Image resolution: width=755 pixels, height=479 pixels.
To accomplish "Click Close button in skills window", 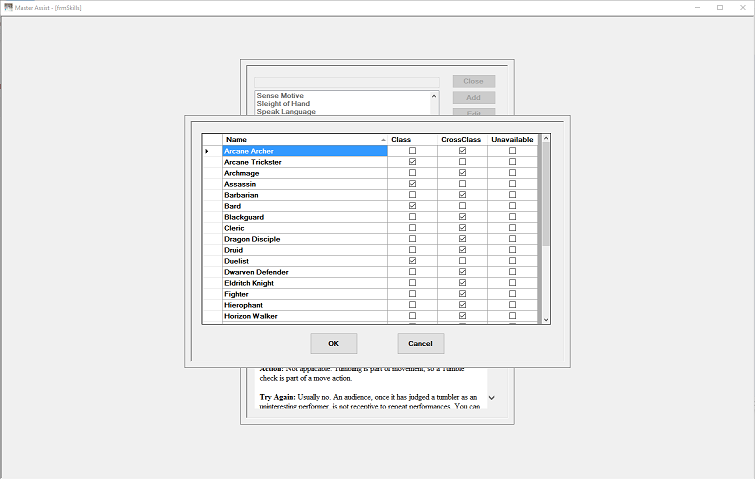I will click(x=474, y=81).
